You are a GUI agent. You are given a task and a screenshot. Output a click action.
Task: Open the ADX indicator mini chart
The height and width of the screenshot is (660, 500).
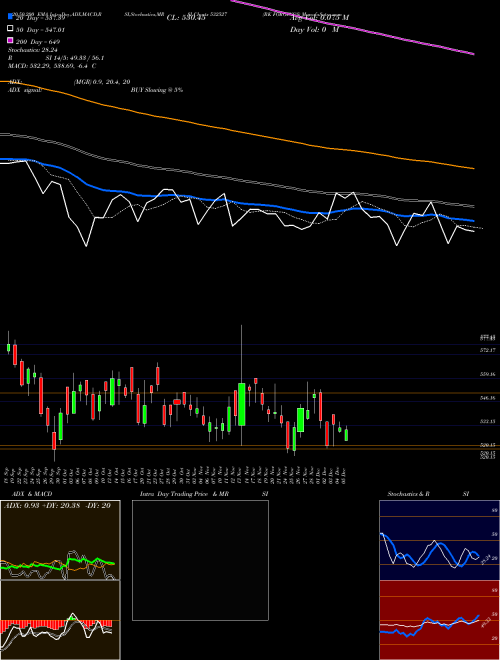[60, 540]
